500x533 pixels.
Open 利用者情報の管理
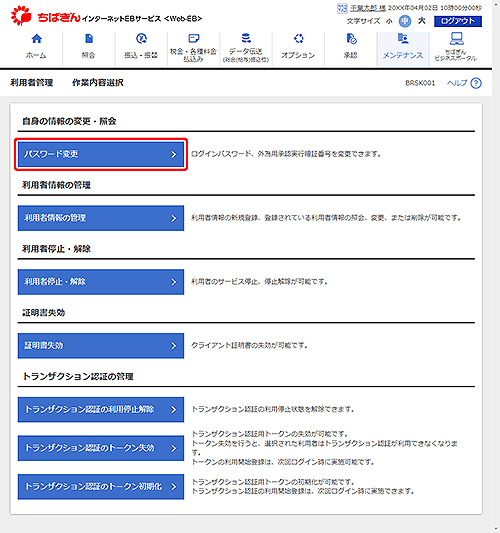[x=101, y=218]
